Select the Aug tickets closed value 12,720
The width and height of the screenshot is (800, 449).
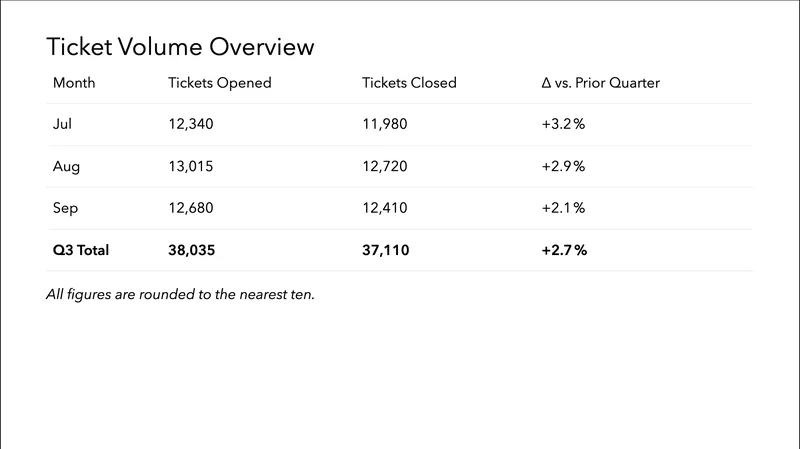pos(384,166)
